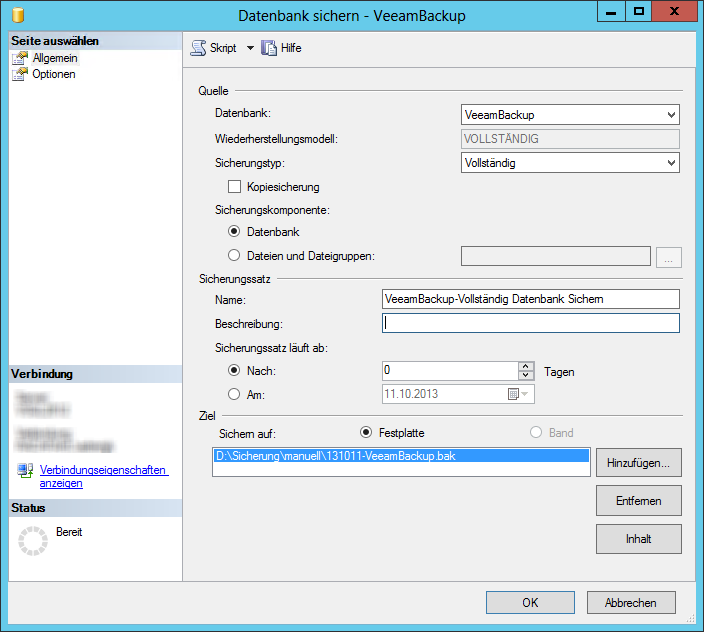Click the Bereit status spinner icon
The width and height of the screenshot is (704, 632).
(33, 540)
